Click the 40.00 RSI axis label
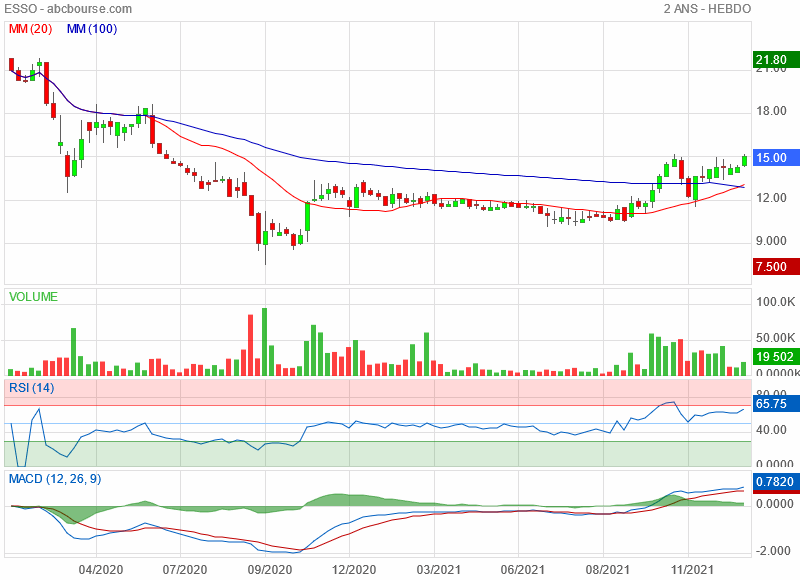The height and width of the screenshot is (580, 800). [771, 430]
